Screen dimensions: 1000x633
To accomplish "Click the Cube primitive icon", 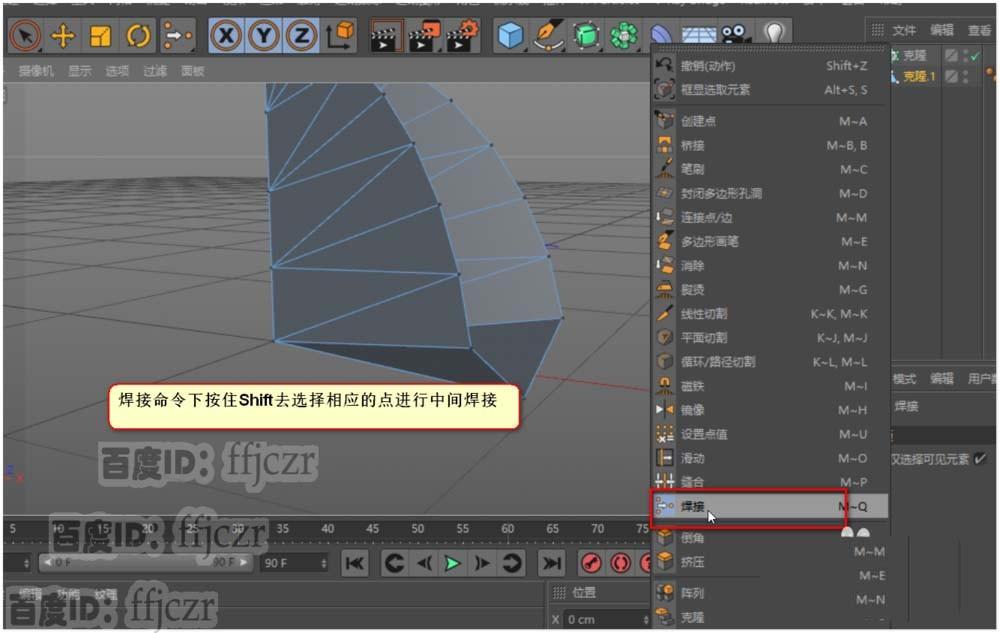I will (x=513, y=33).
